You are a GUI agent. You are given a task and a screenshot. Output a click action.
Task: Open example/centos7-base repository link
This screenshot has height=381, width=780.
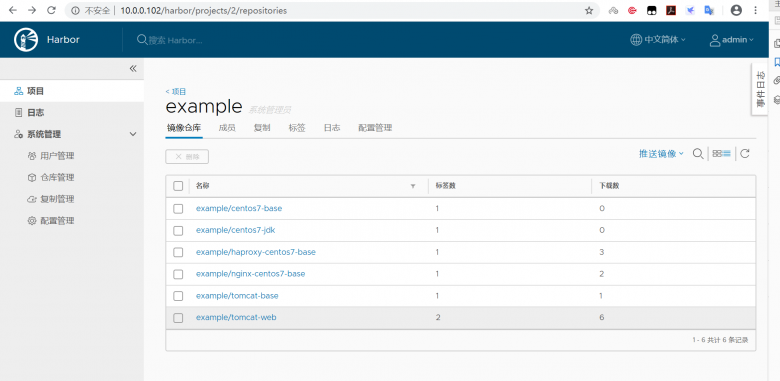[239, 208]
